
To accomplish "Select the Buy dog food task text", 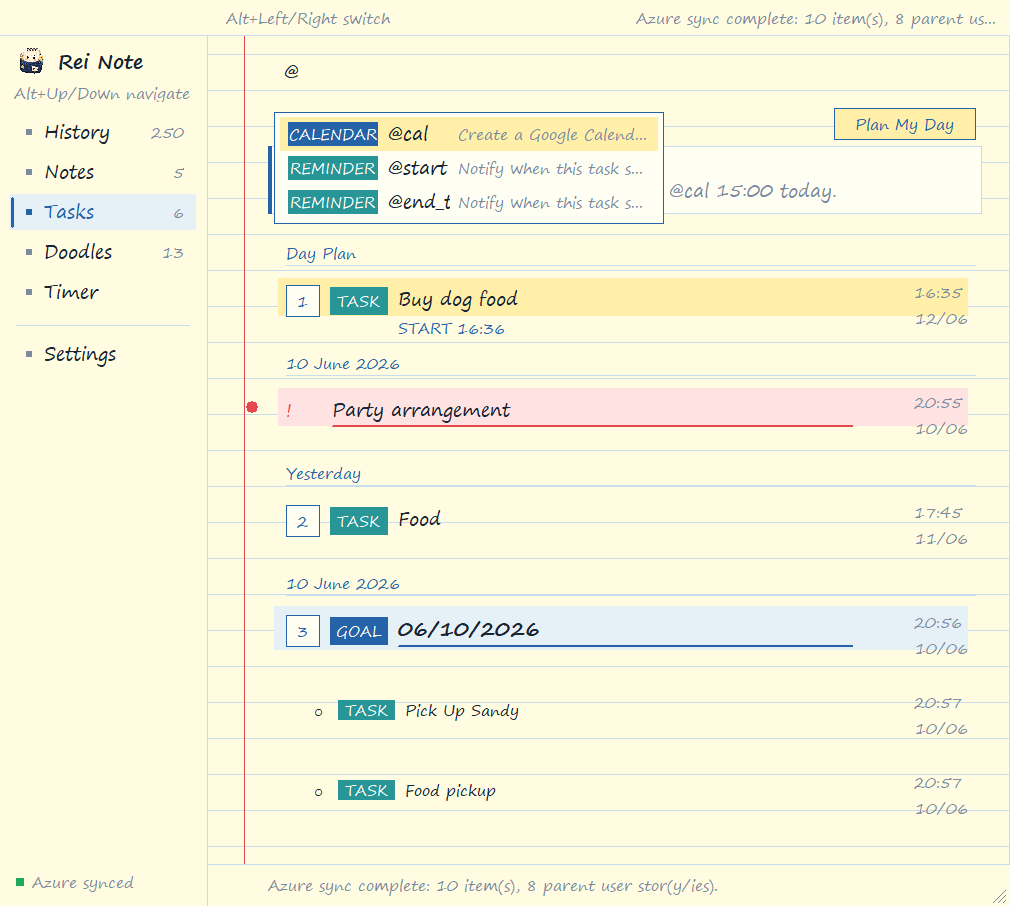I will pos(458,299).
